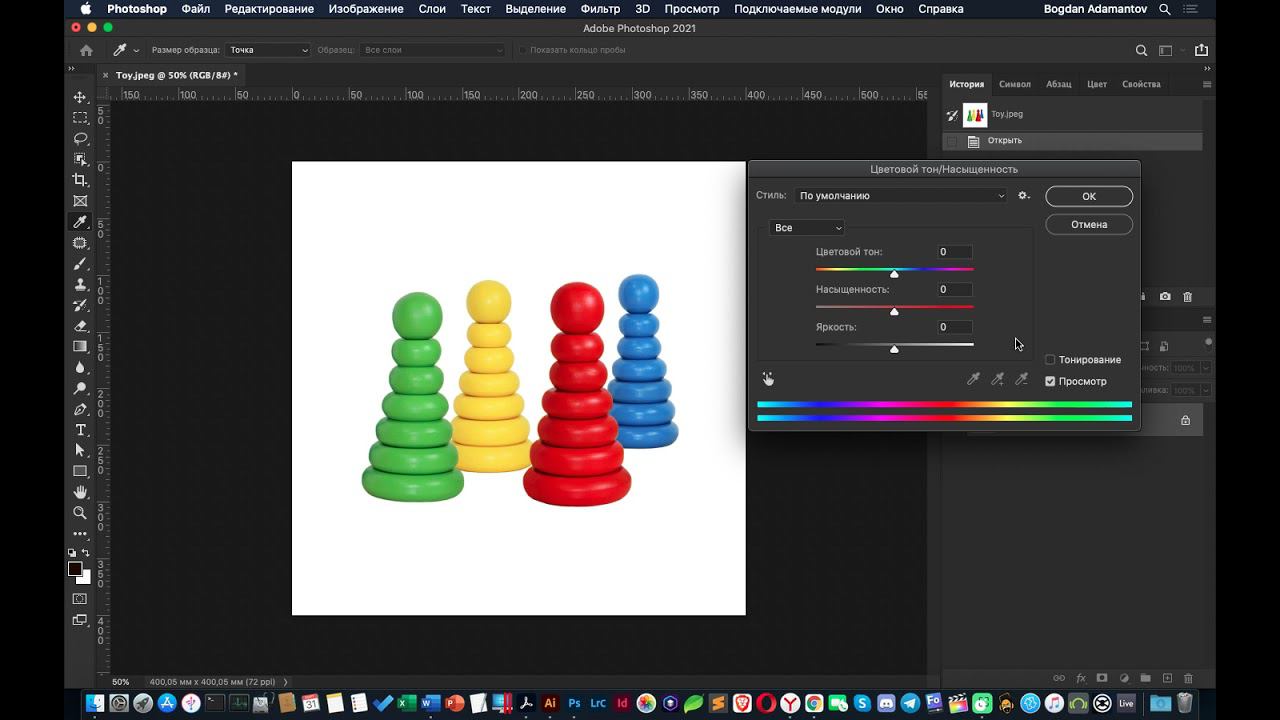Screen dimensions: 1280x720
Task: Enable the Тонирование checkbox
Action: pos(1050,360)
